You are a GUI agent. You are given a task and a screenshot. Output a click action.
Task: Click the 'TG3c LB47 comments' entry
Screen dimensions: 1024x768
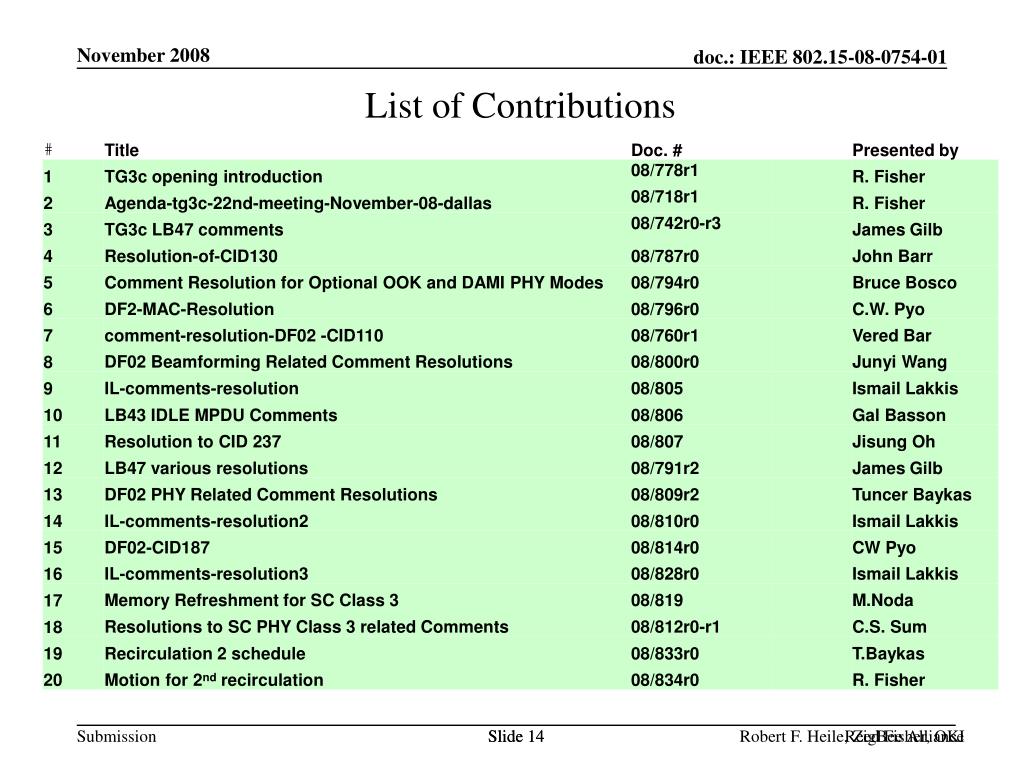click(194, 230)
